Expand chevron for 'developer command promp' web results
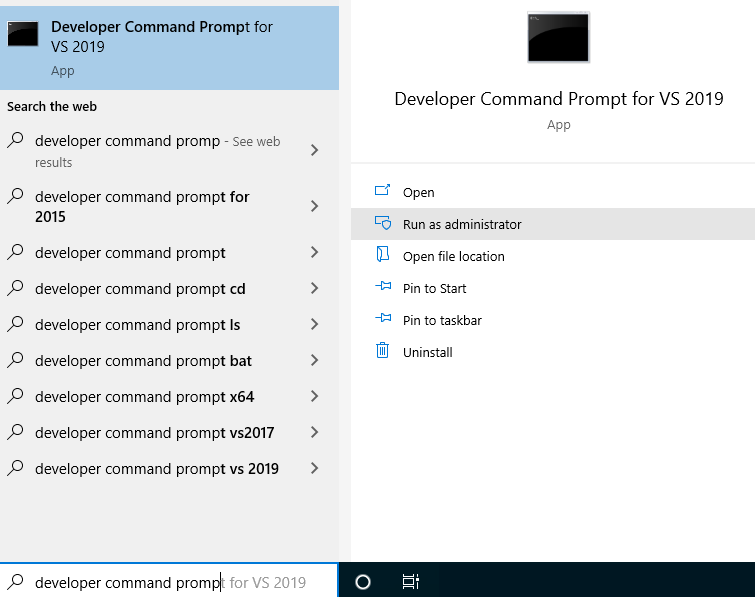Viewport: 755px width, 597px height. (x=314, y=150)
